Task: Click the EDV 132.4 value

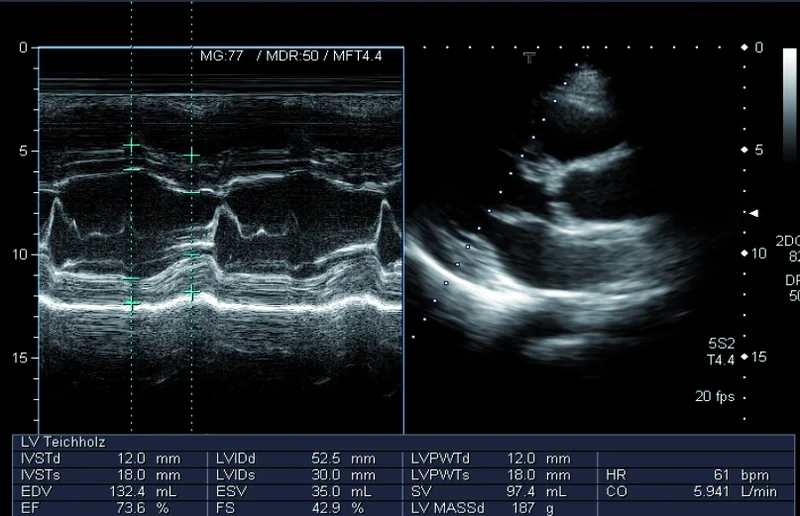Action: click(127, 492)
